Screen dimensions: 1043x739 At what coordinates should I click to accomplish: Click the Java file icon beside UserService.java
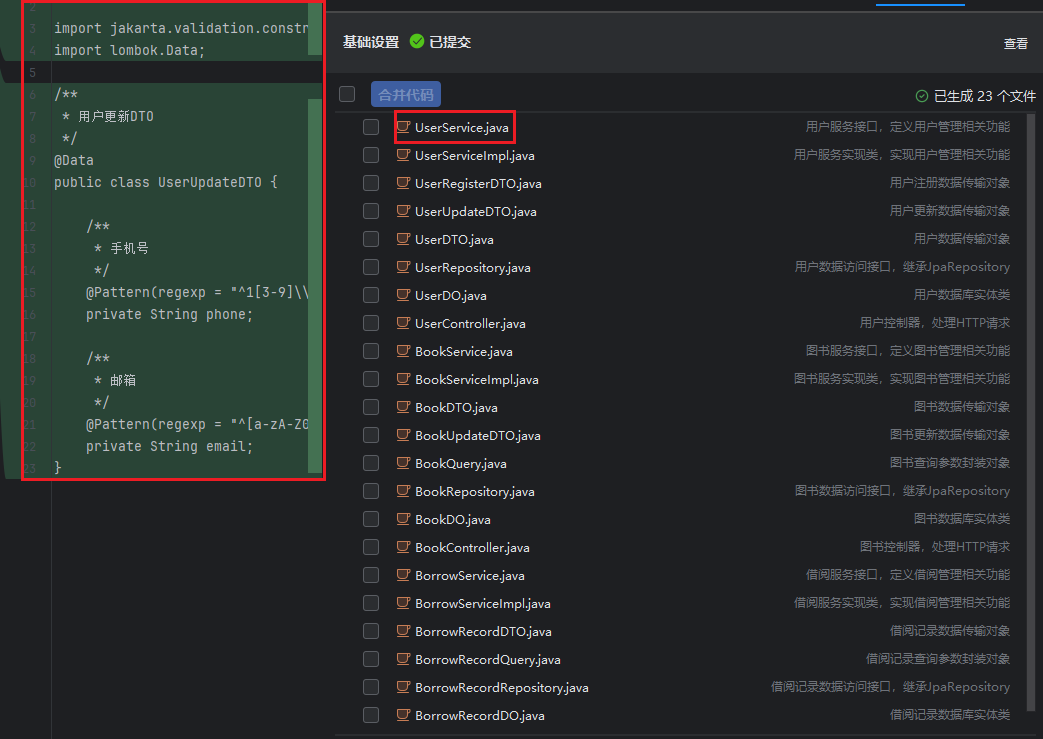tap(404, 127)
